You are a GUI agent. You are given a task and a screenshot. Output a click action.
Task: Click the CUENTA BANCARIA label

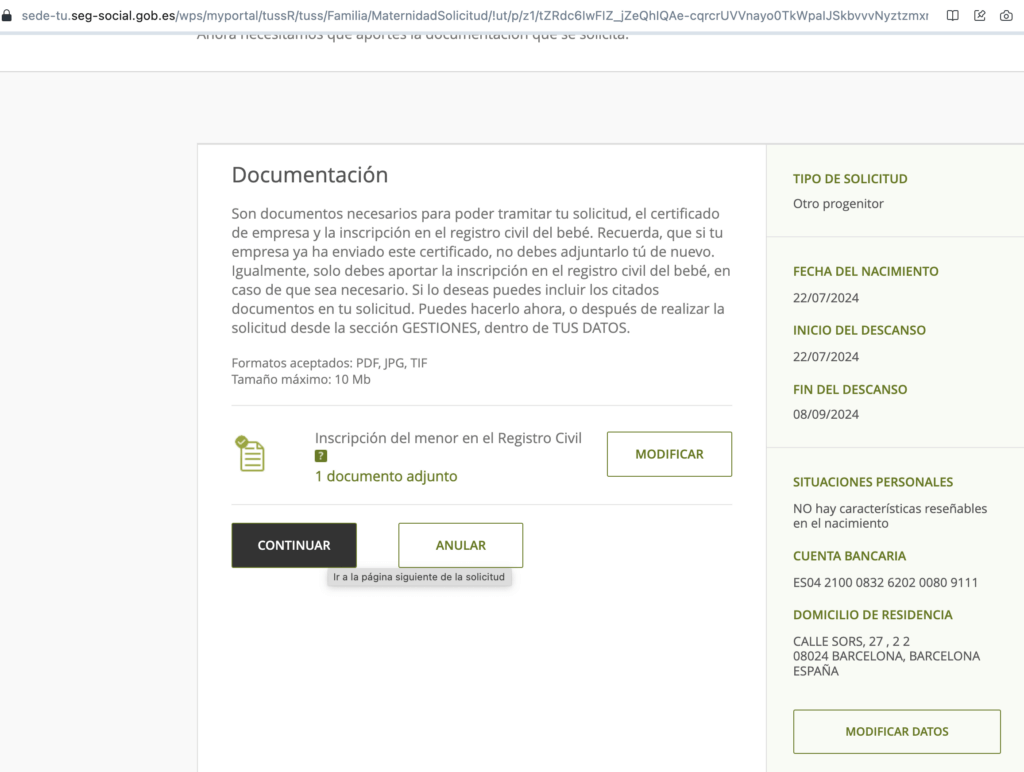850,556
